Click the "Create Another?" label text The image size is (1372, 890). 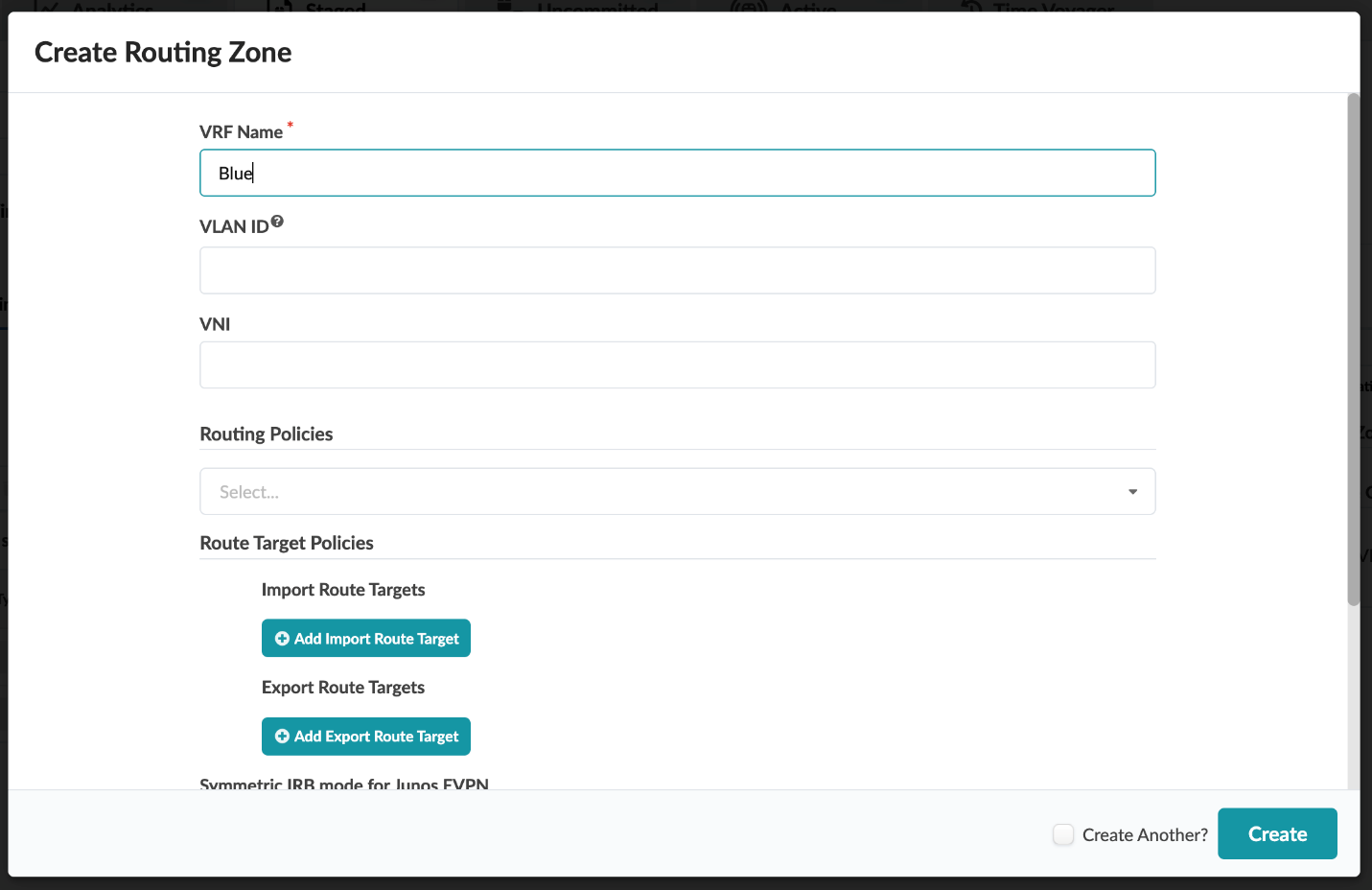[1145, 835]
